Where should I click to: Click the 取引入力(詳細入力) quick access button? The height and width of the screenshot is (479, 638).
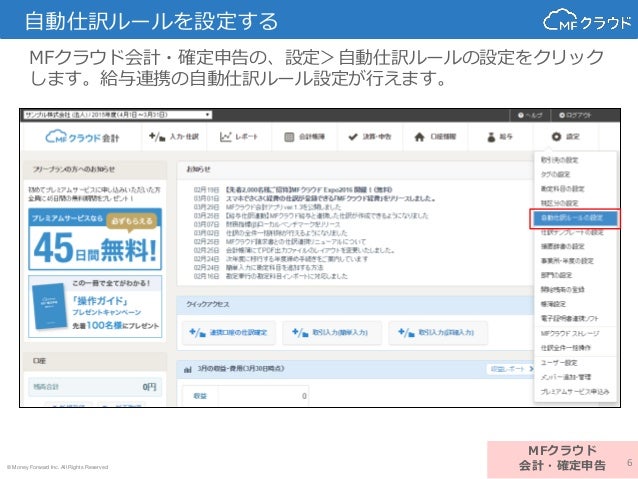(x=438, y=333)
